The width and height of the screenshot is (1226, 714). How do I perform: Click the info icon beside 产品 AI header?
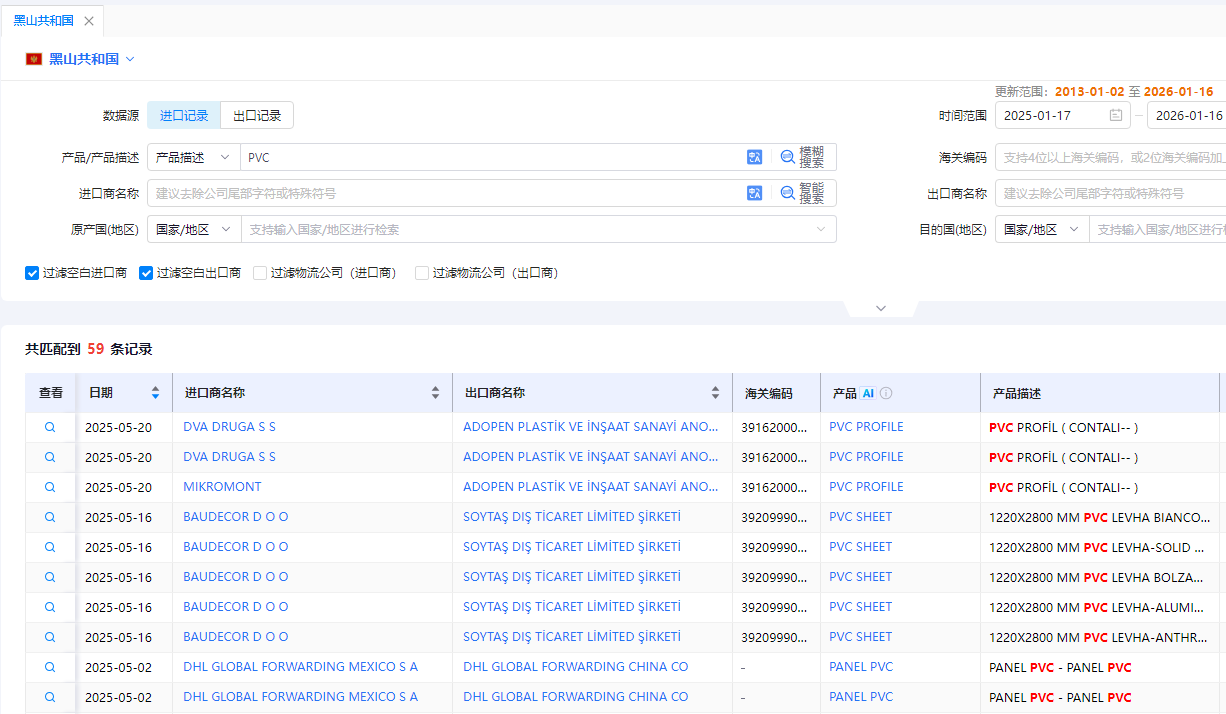886,393
